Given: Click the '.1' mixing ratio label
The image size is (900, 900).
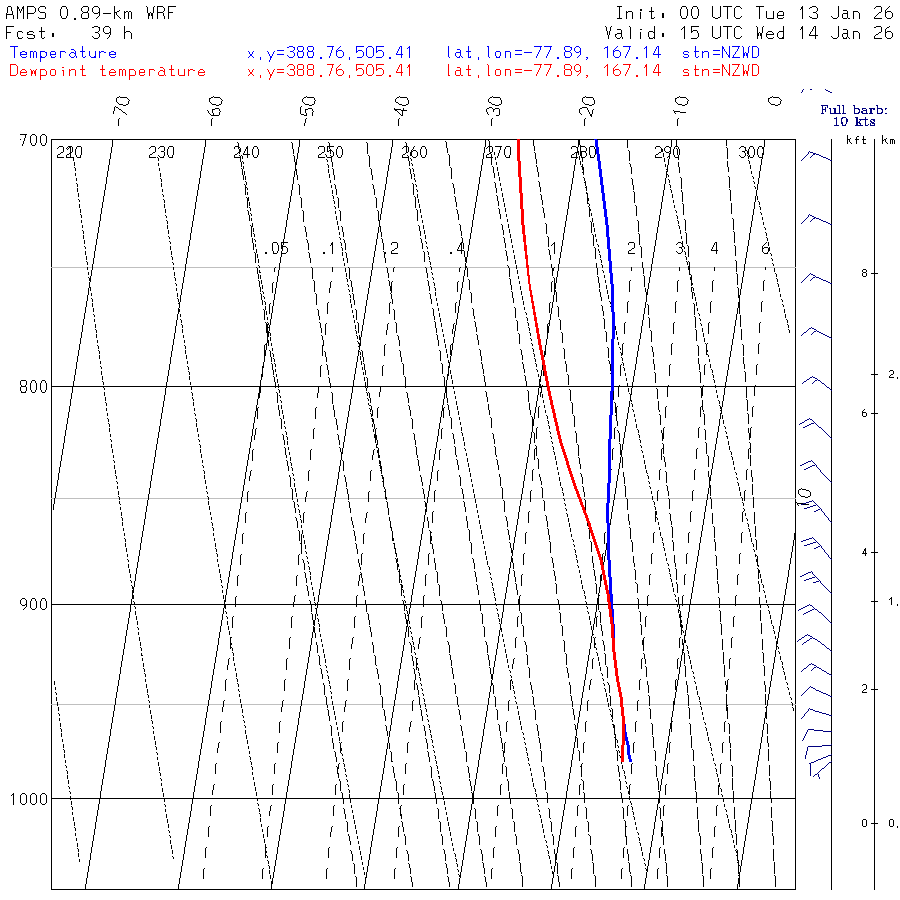Looking at the screenshot, I should click(328, 249).
